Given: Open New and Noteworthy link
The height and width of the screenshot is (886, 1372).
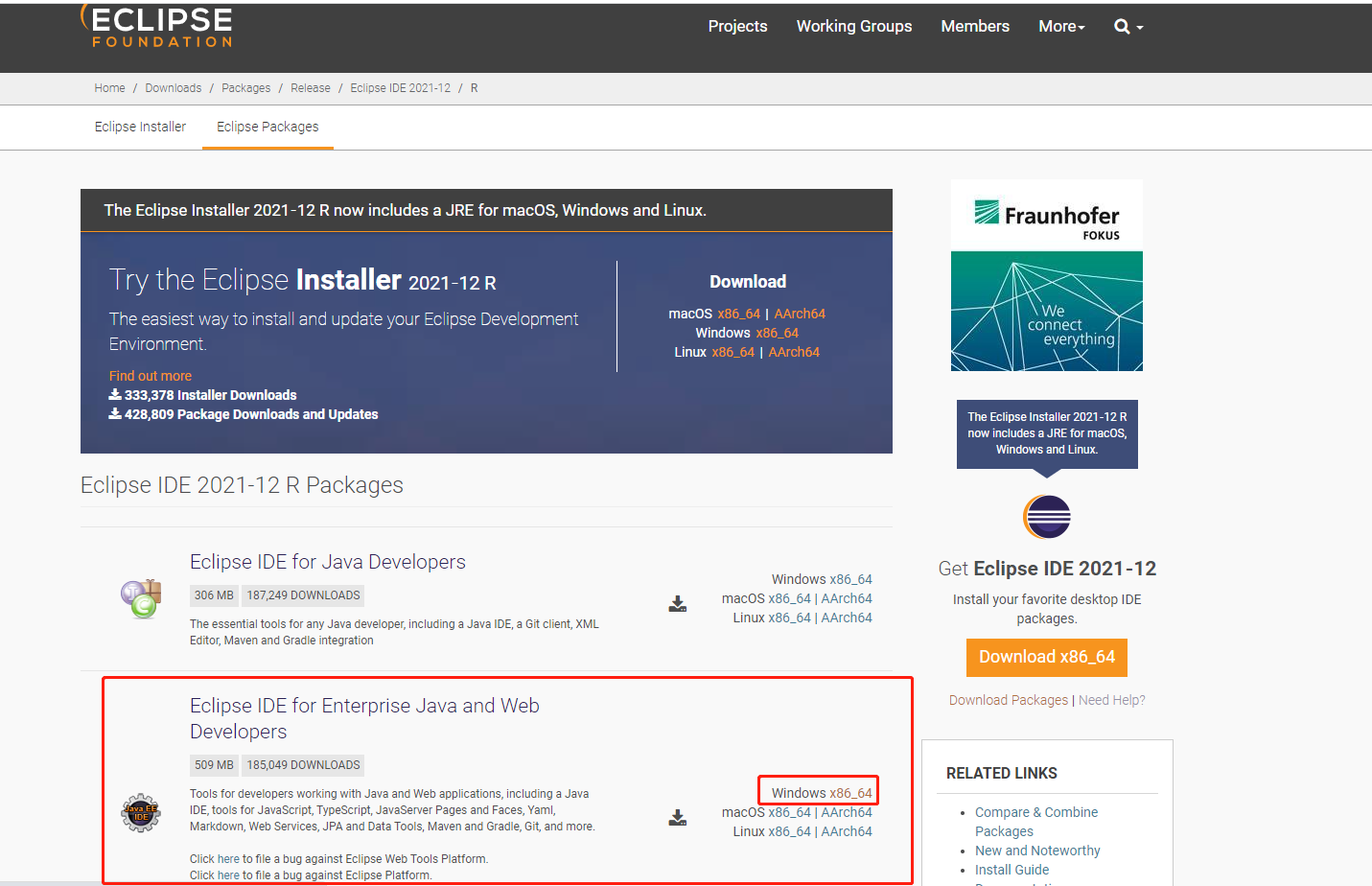Looking at the screenshot, I should (x=1037, y=851).
